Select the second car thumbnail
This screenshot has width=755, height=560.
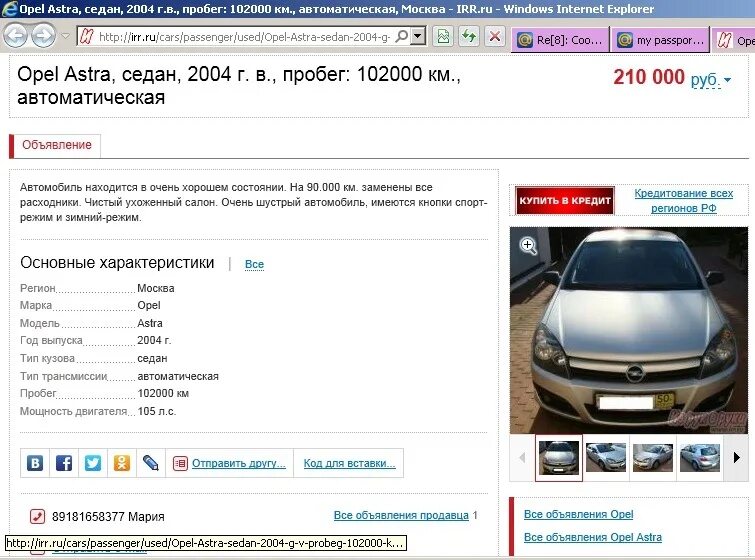click(606, 457)
